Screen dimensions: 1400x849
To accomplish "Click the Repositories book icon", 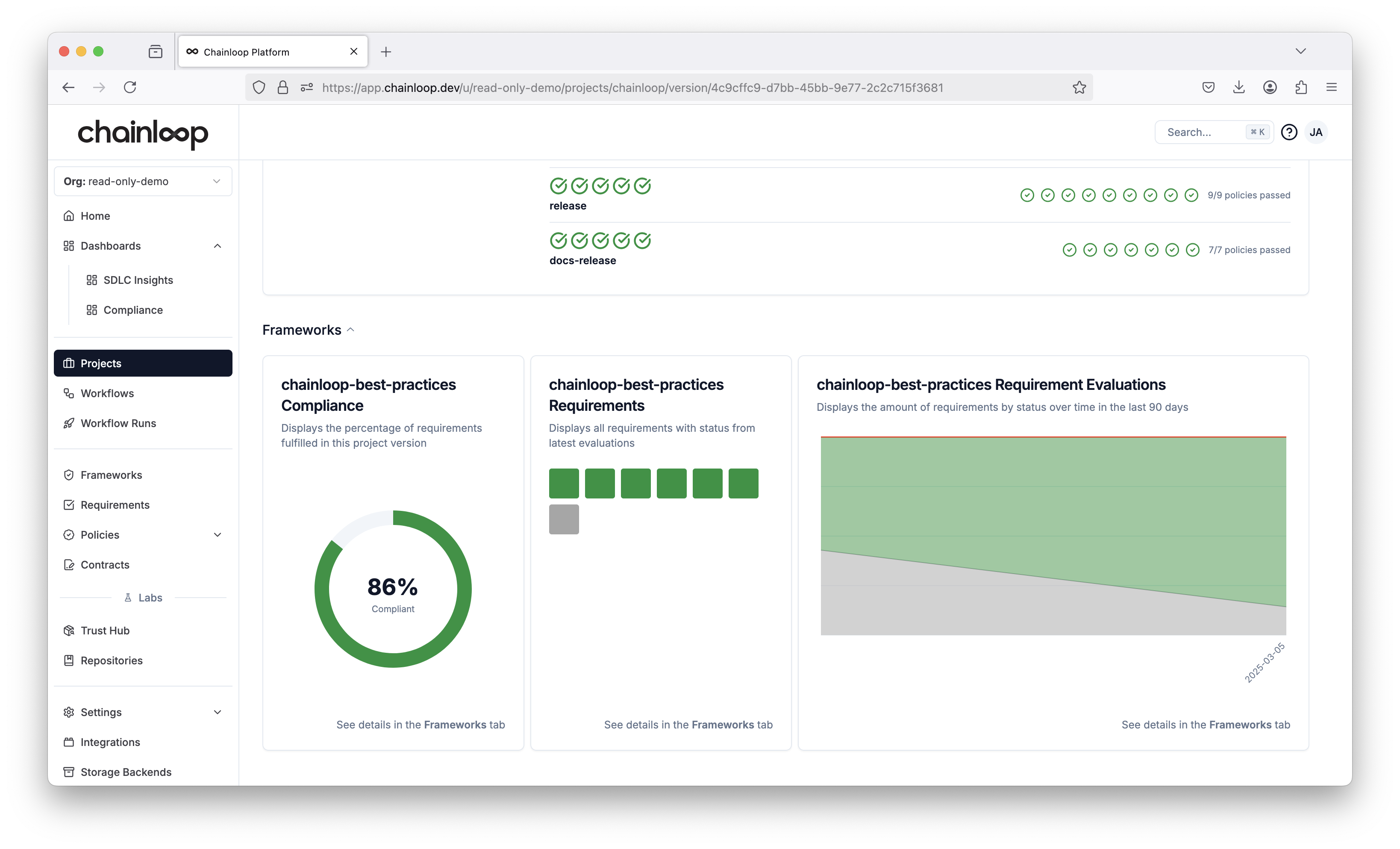I will 69,661.
